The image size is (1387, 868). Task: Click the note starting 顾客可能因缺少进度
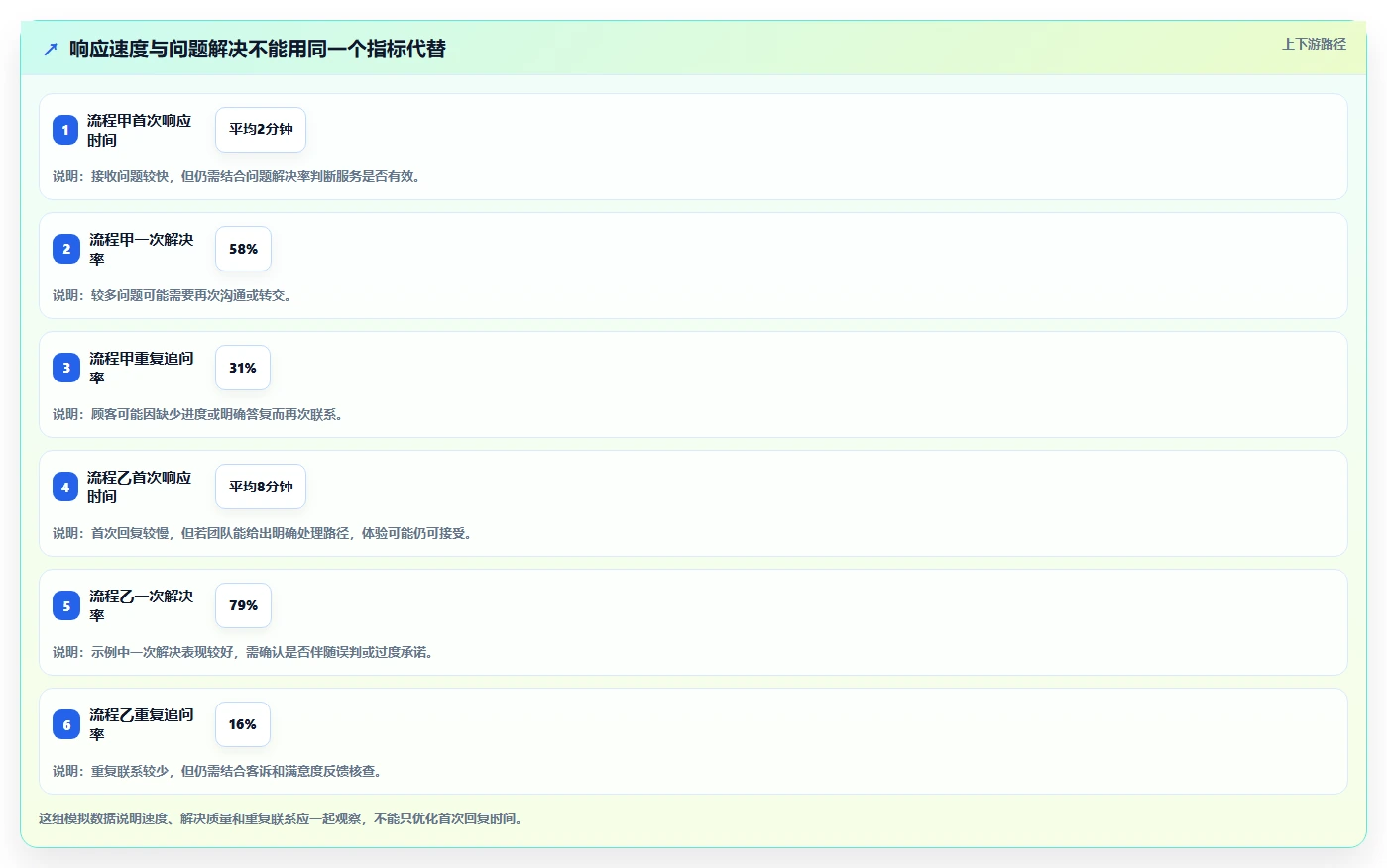tap(200, 414)
